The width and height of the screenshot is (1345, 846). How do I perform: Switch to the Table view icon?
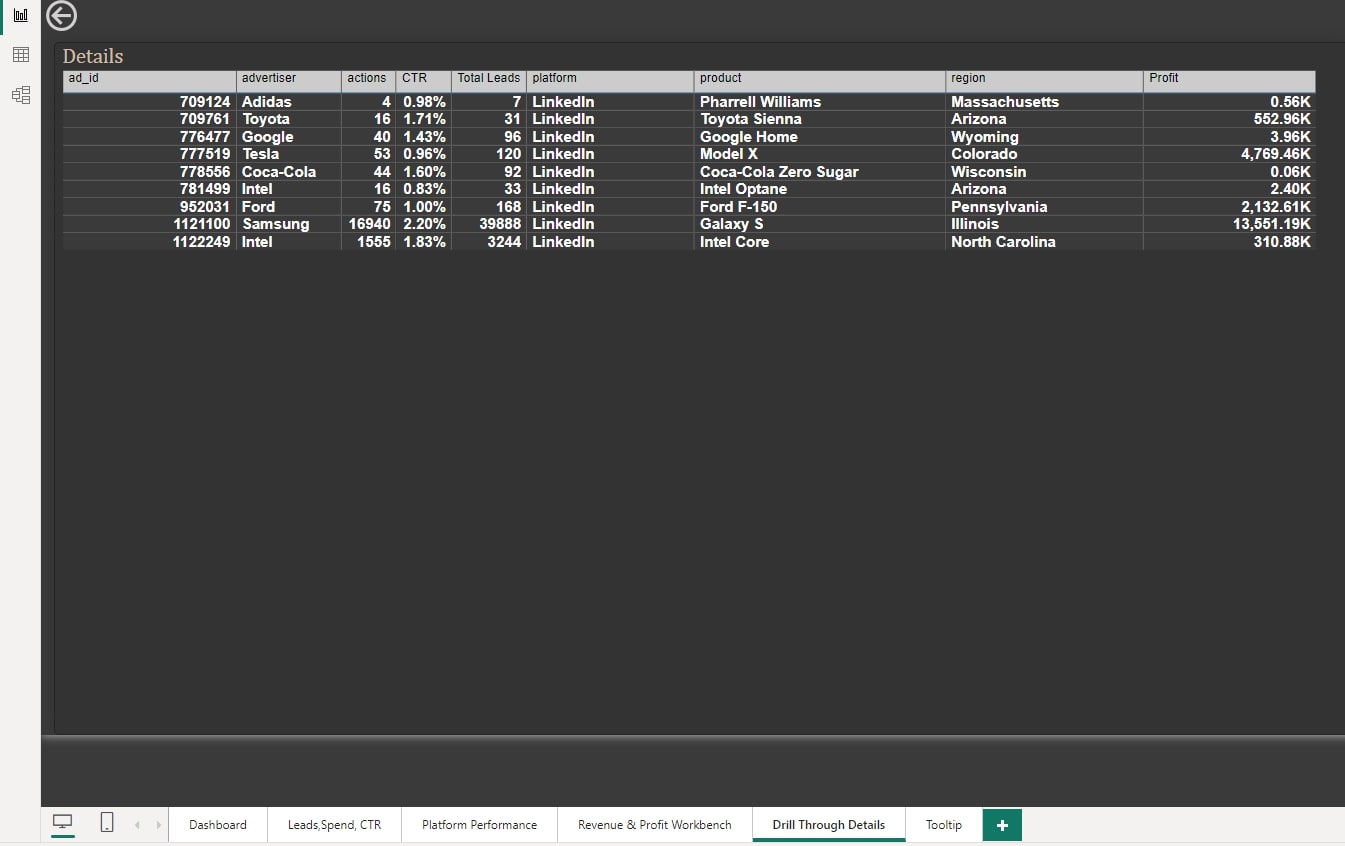pos(20,55)
